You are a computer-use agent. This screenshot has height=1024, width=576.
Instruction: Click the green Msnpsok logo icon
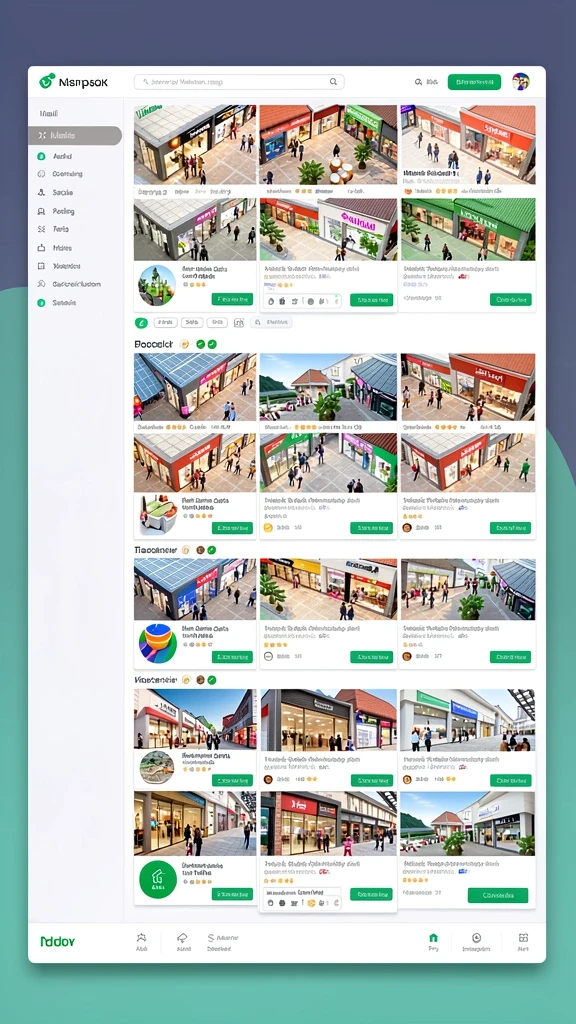point(47,82)
